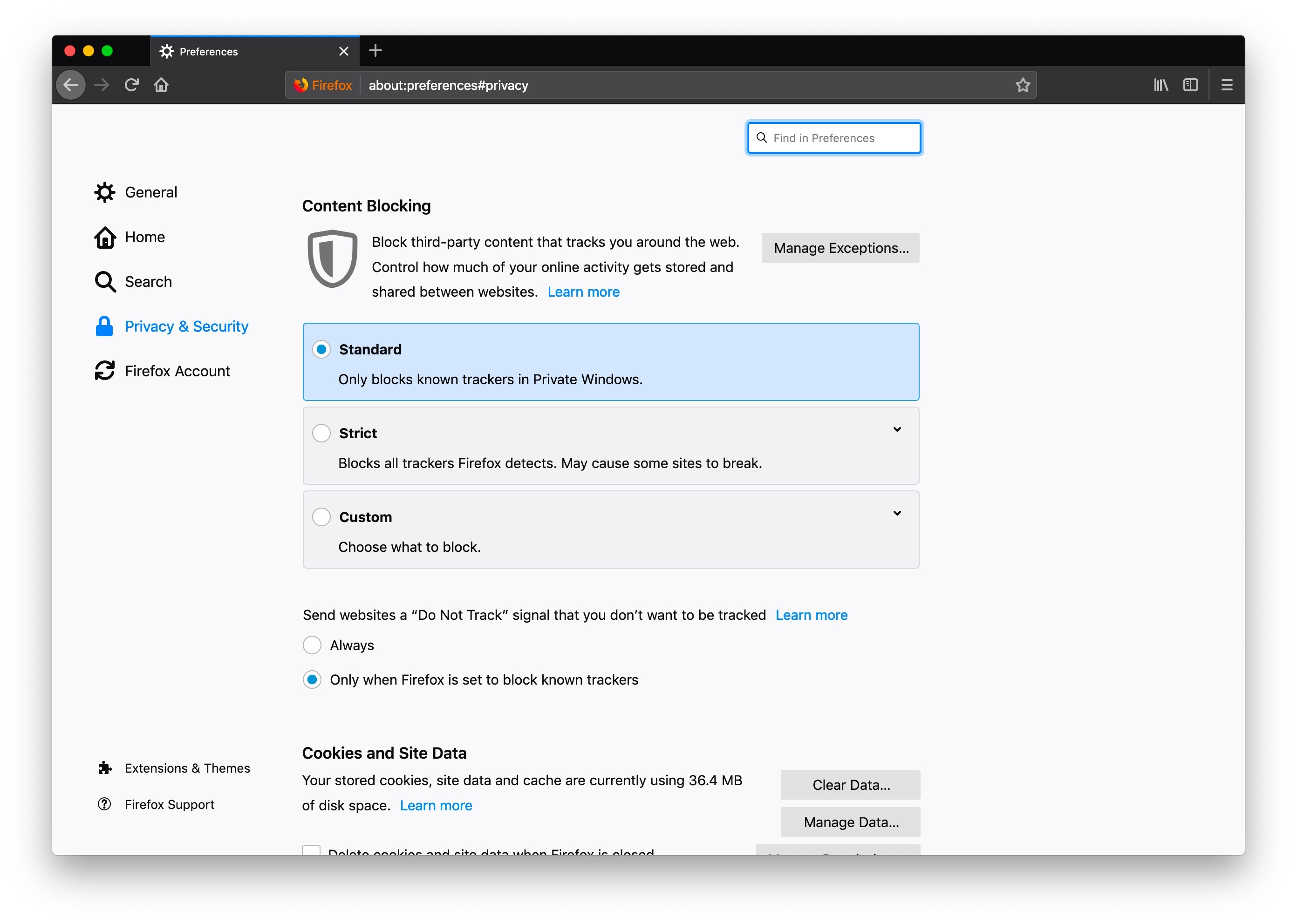Open a new tab with plus icon
This screenshot has height=924, width=1297.
[375, 51]
